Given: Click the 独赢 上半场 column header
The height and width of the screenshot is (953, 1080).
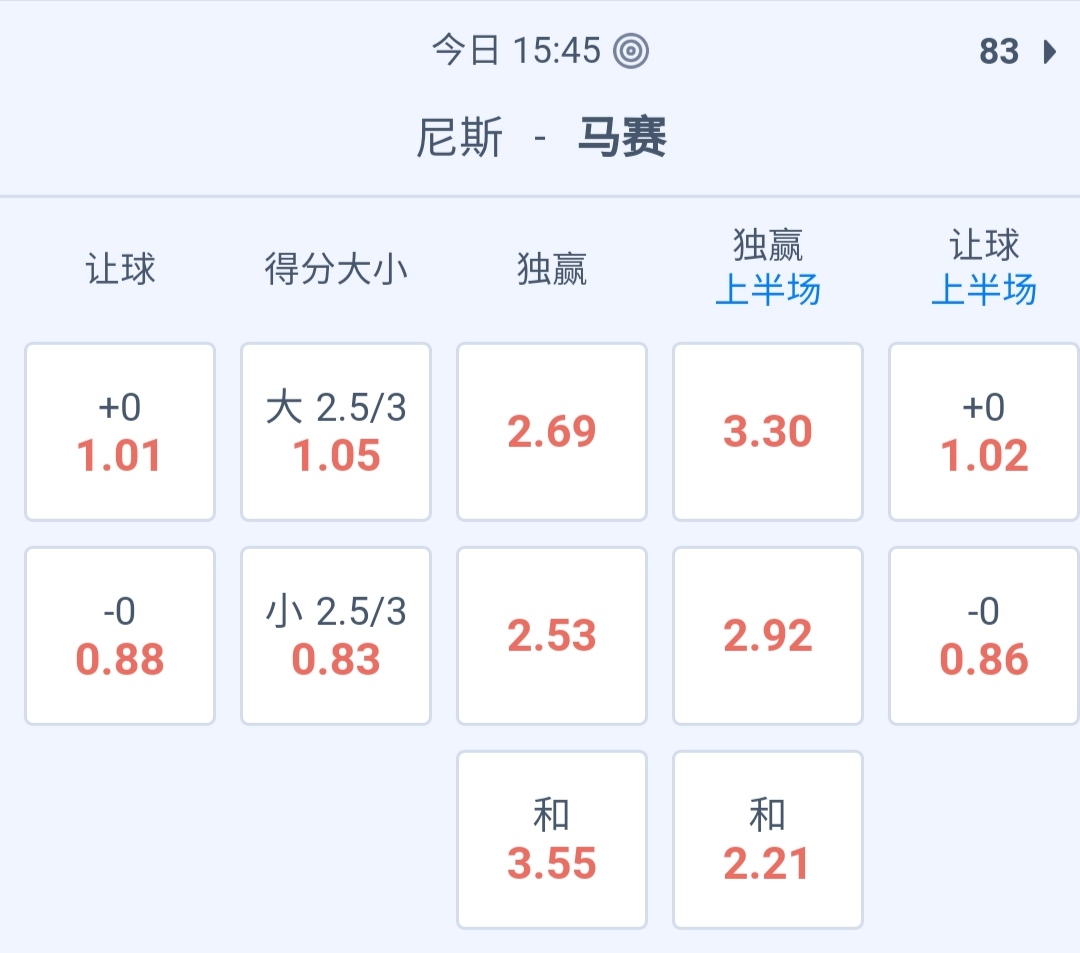Looking at the screenshot, I should [768, 268].
